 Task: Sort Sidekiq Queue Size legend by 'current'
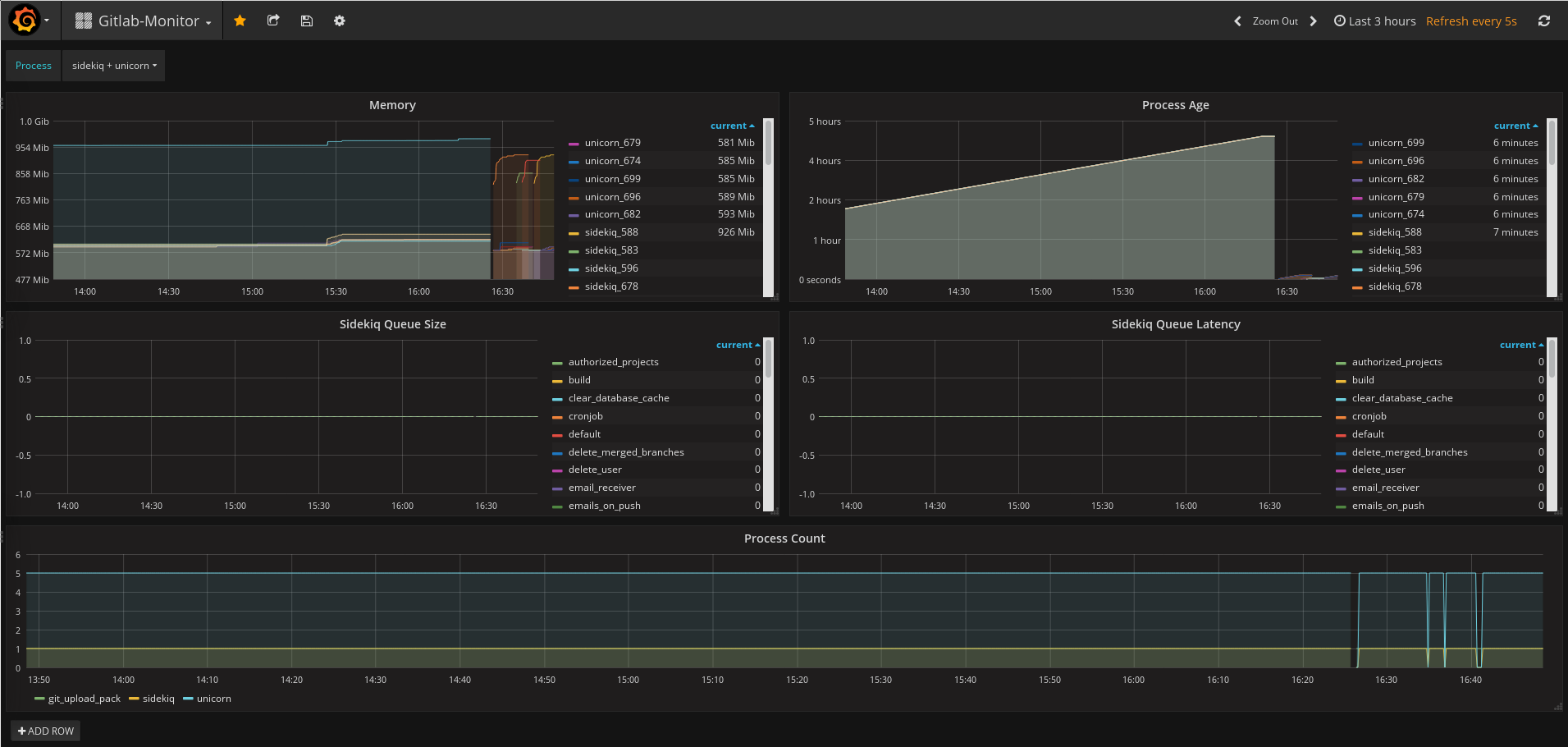tap(738, 345)
